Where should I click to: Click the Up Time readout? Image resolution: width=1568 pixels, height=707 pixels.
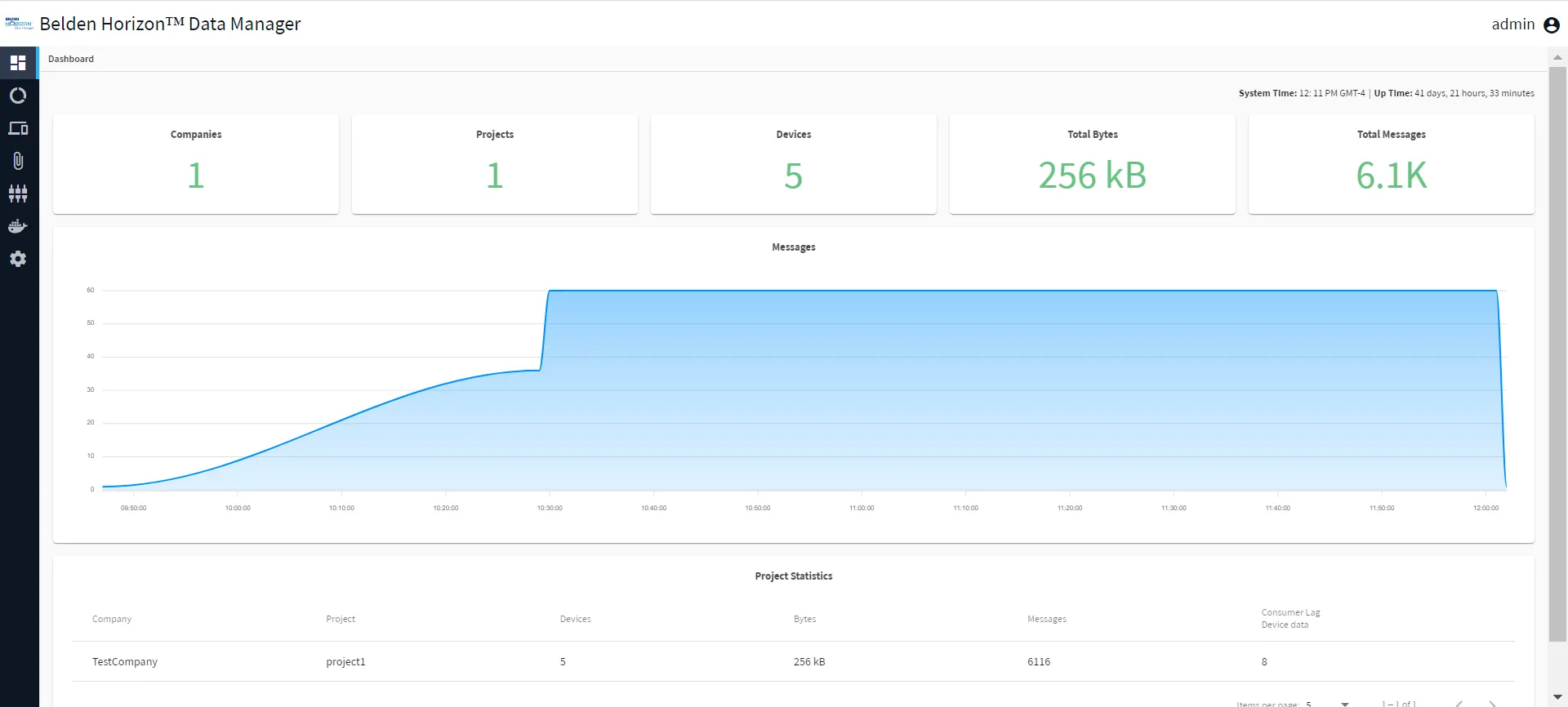(1454, 93)
